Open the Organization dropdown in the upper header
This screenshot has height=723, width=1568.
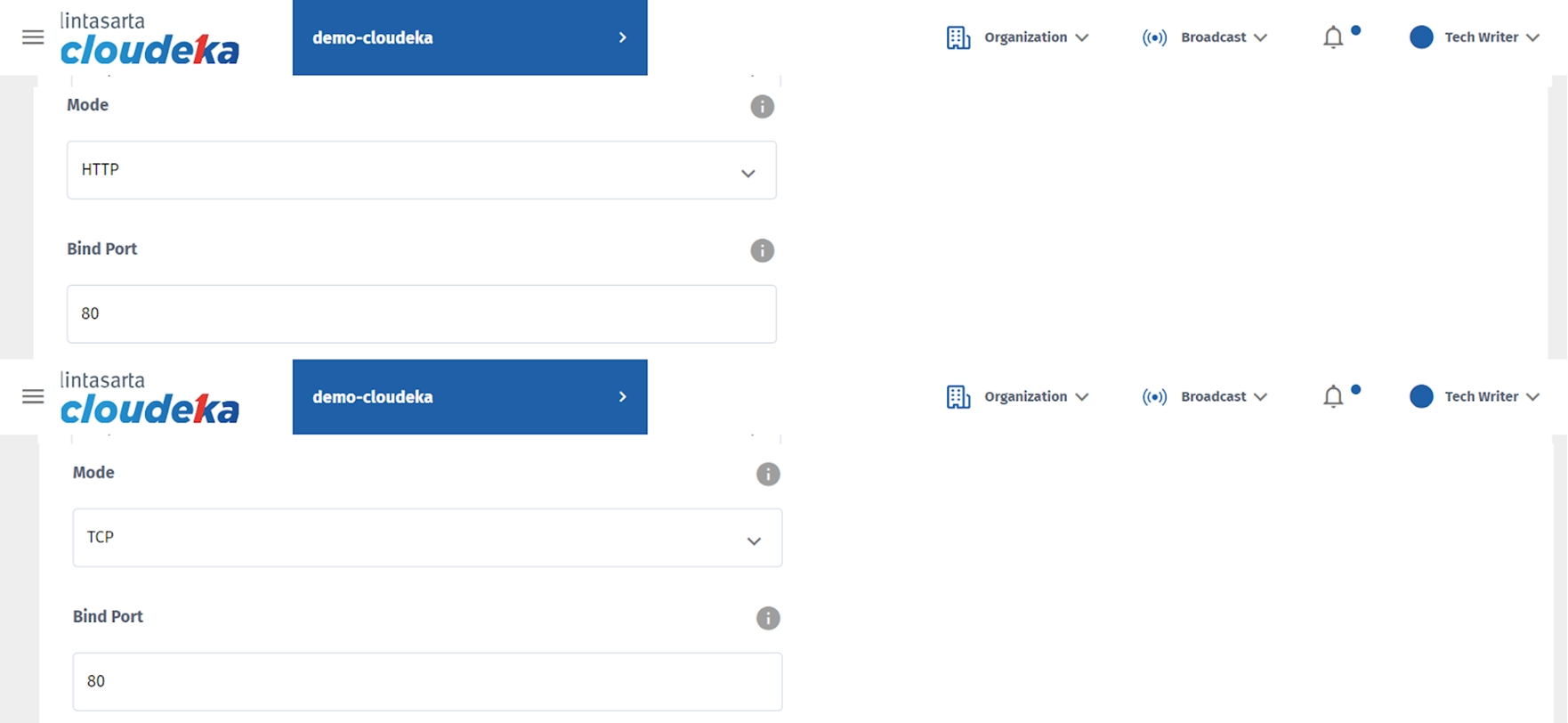click(x=1017, y=37)
